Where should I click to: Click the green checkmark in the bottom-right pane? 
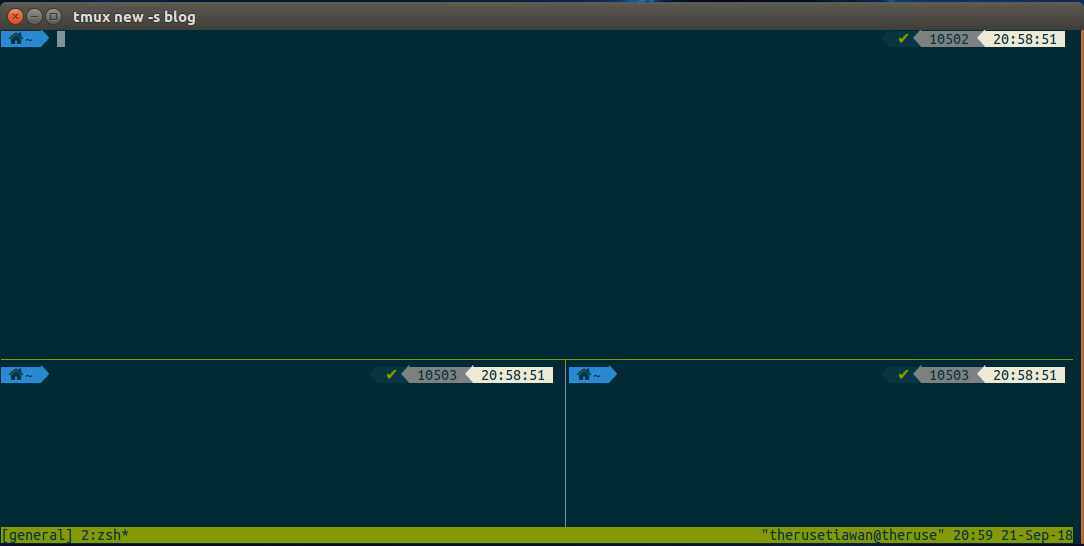point(903,375)
